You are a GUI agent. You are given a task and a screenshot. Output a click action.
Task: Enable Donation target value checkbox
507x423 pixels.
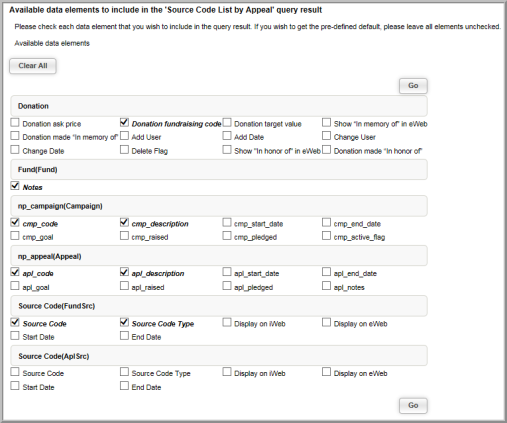[x=227, y=123]
